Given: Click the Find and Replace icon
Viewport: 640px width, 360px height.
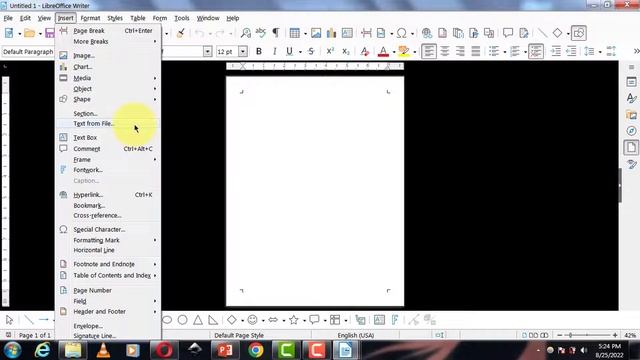Looking at the screenshot, I should point(245,33).
